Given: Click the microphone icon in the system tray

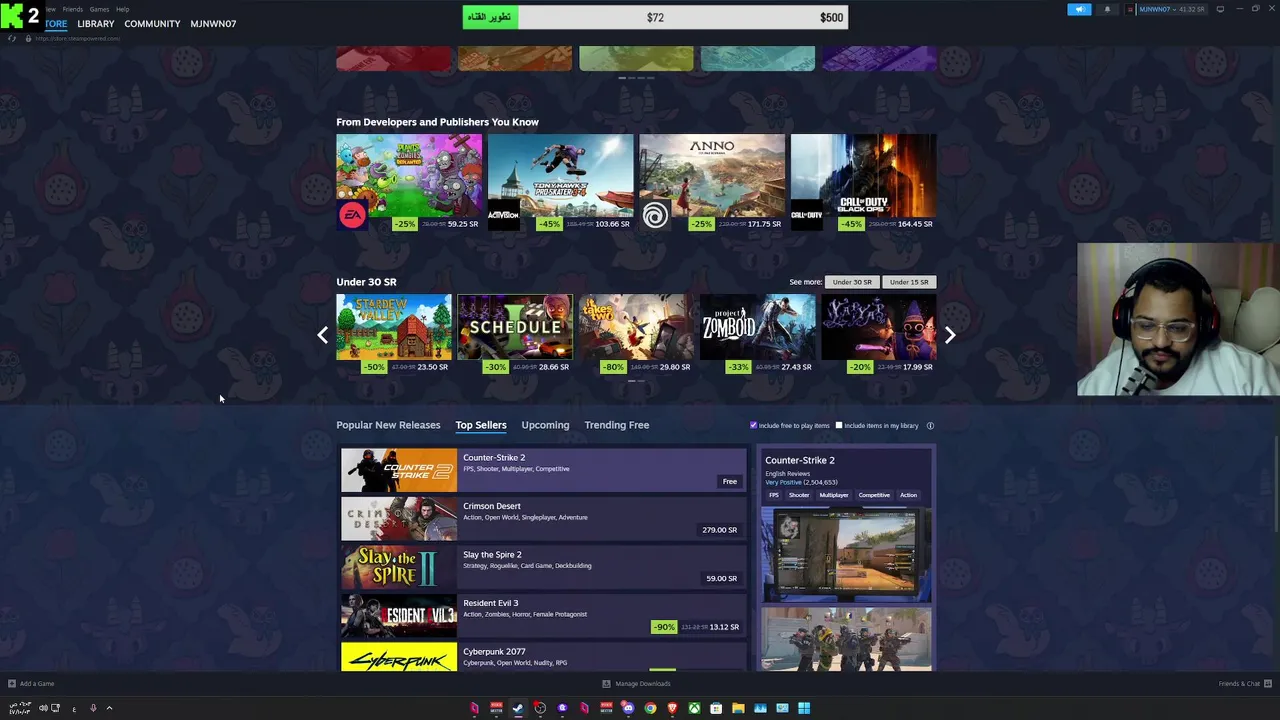Looking at the screenshot, I should (93, 708).
